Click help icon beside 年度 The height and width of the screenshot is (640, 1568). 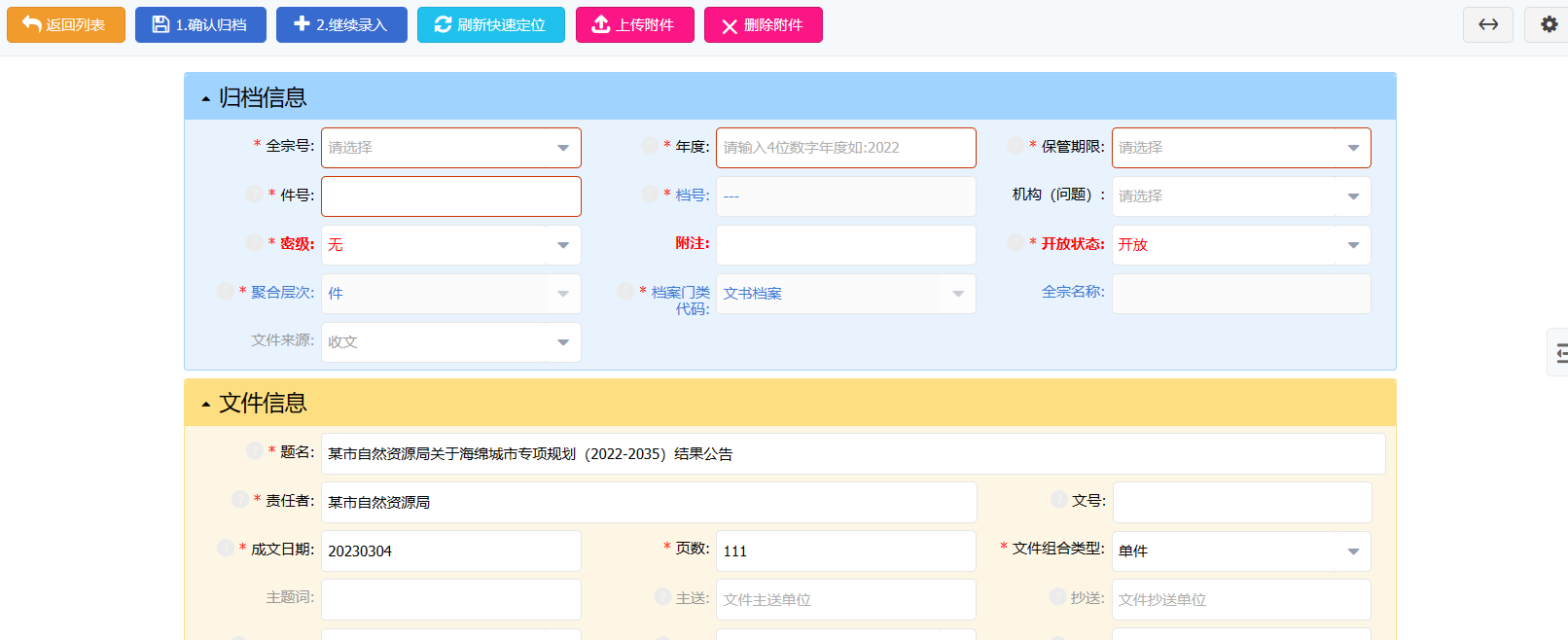coord(650,145)
